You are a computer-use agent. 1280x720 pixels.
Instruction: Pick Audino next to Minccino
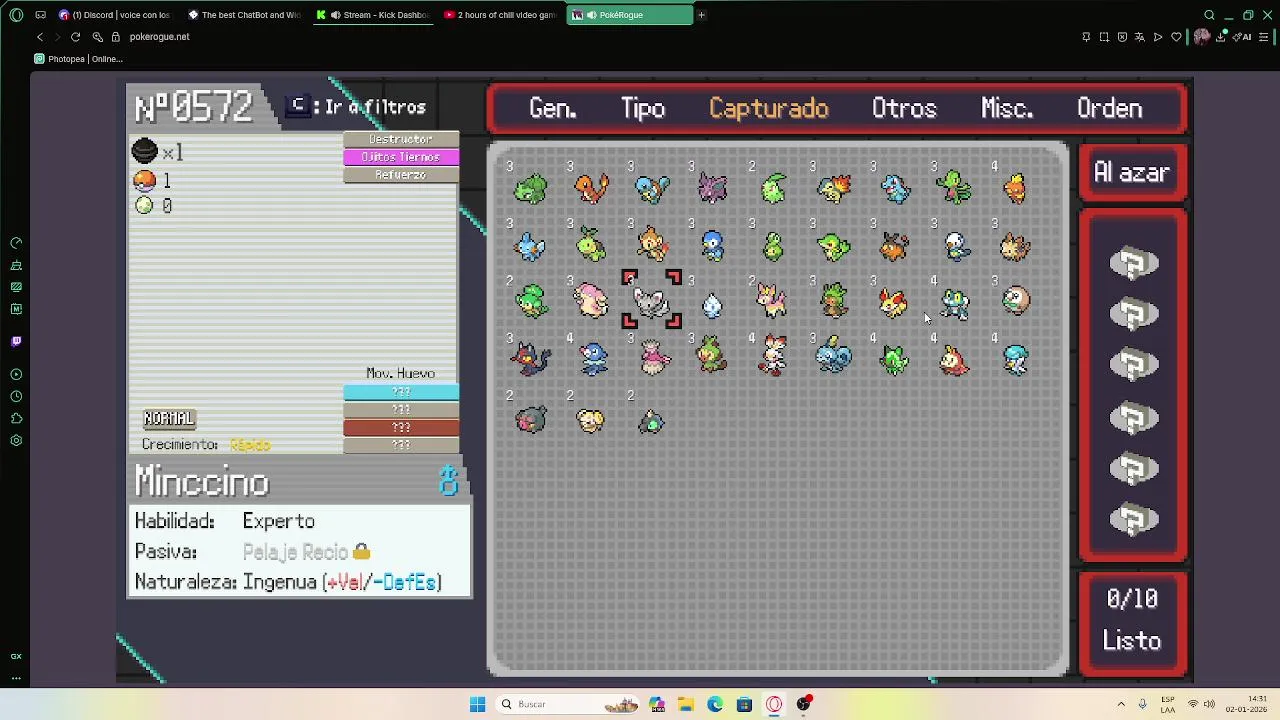(591, 301)
